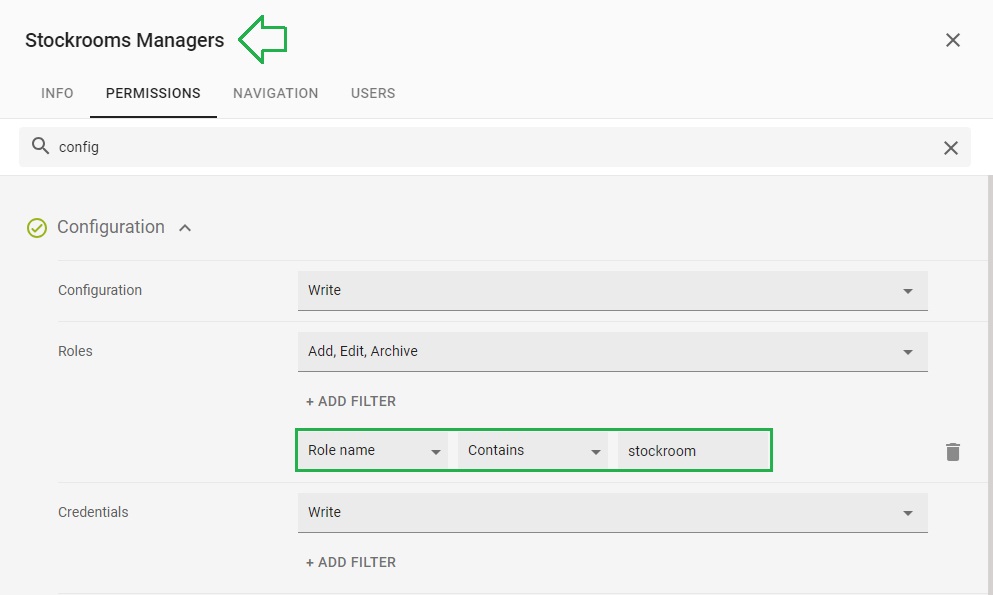Collapse the Configuration section chevron

click(x=185, y=228)
